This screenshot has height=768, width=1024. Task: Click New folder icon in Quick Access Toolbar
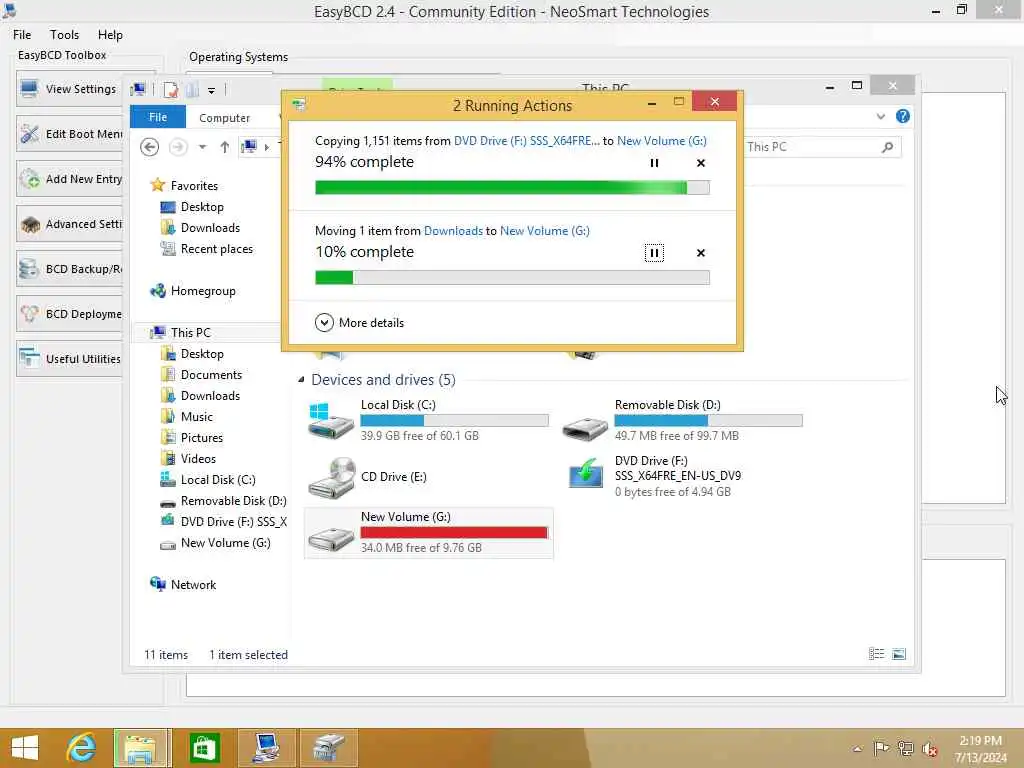tap(192, 89)
